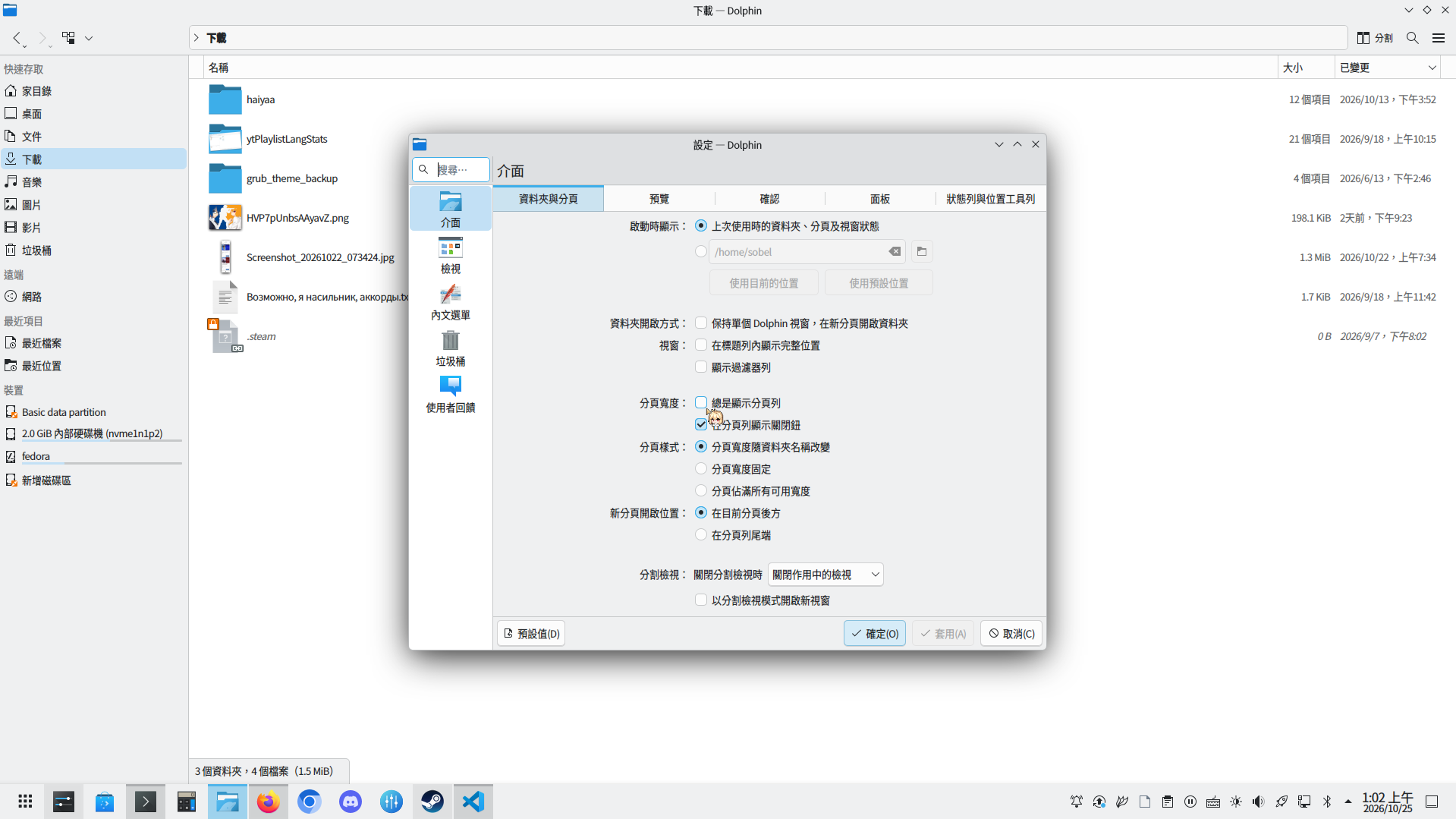Check 以分割檢視模式開啟新視窗

point(701,600)
